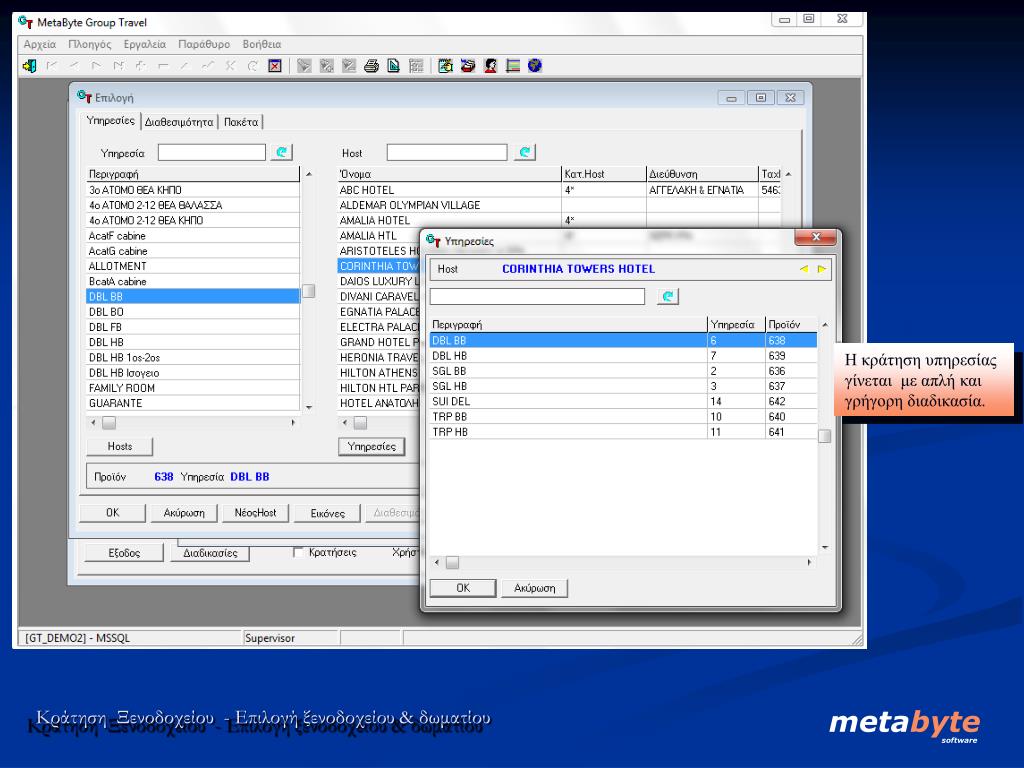Select AcatF cabine in service list

[193, 236]
